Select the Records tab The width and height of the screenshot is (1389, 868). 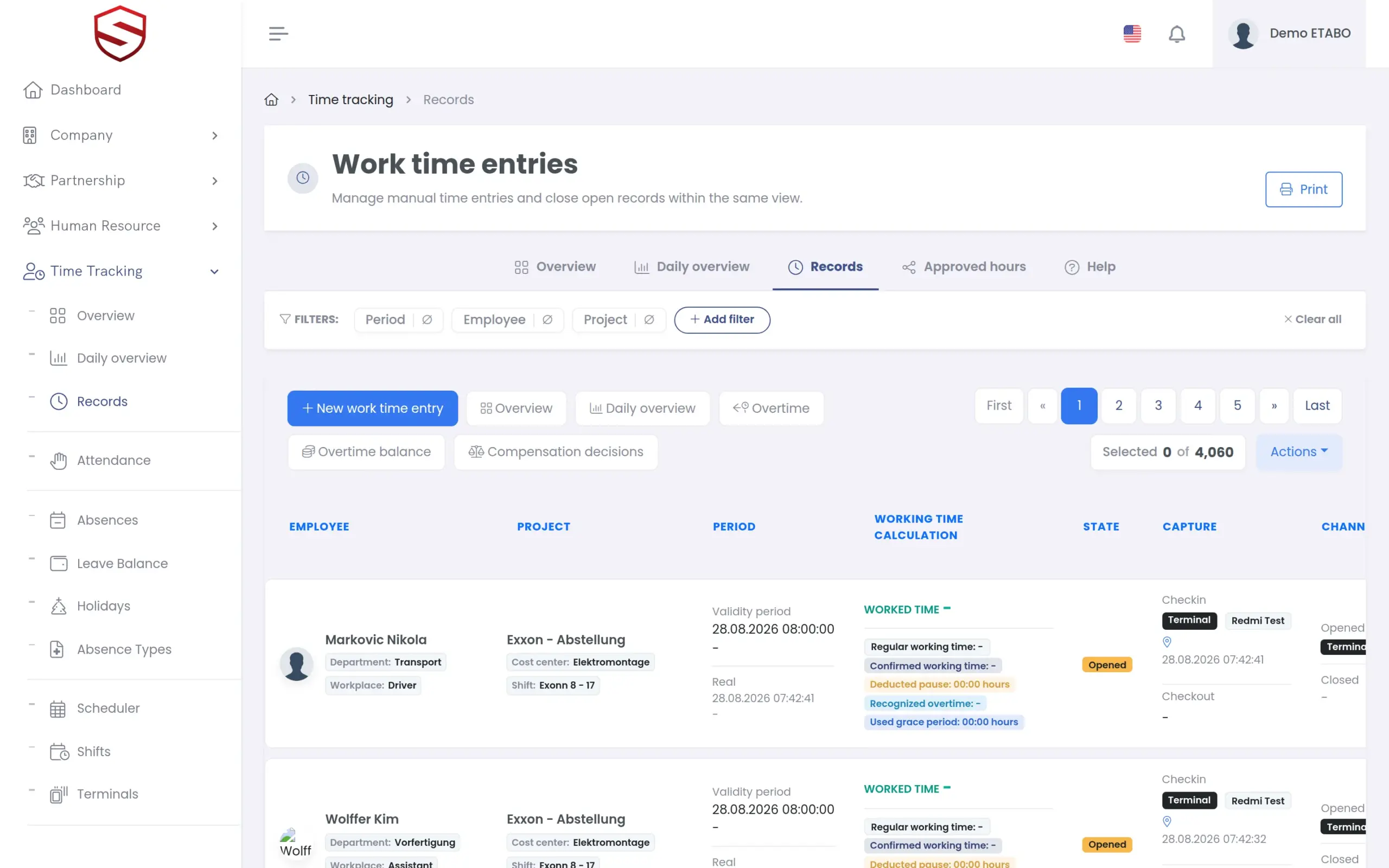[x=825, y=267]
